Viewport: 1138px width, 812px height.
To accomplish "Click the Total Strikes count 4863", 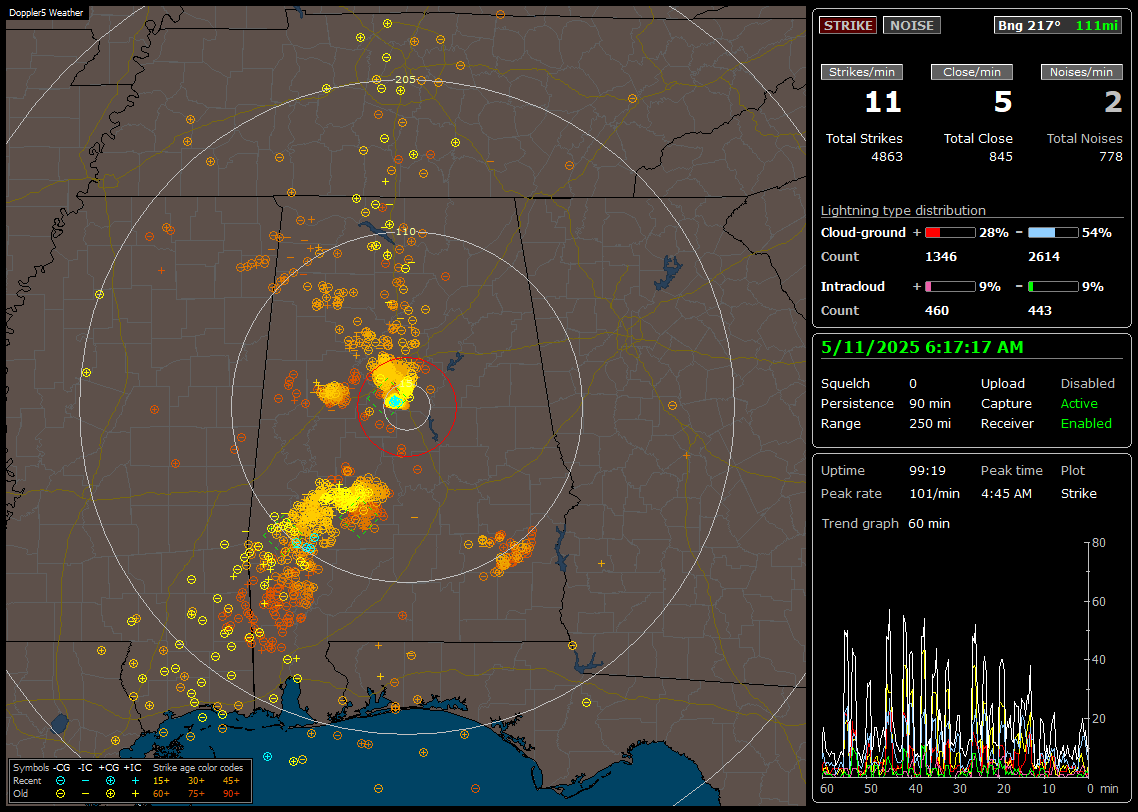I will pos(887,157).
